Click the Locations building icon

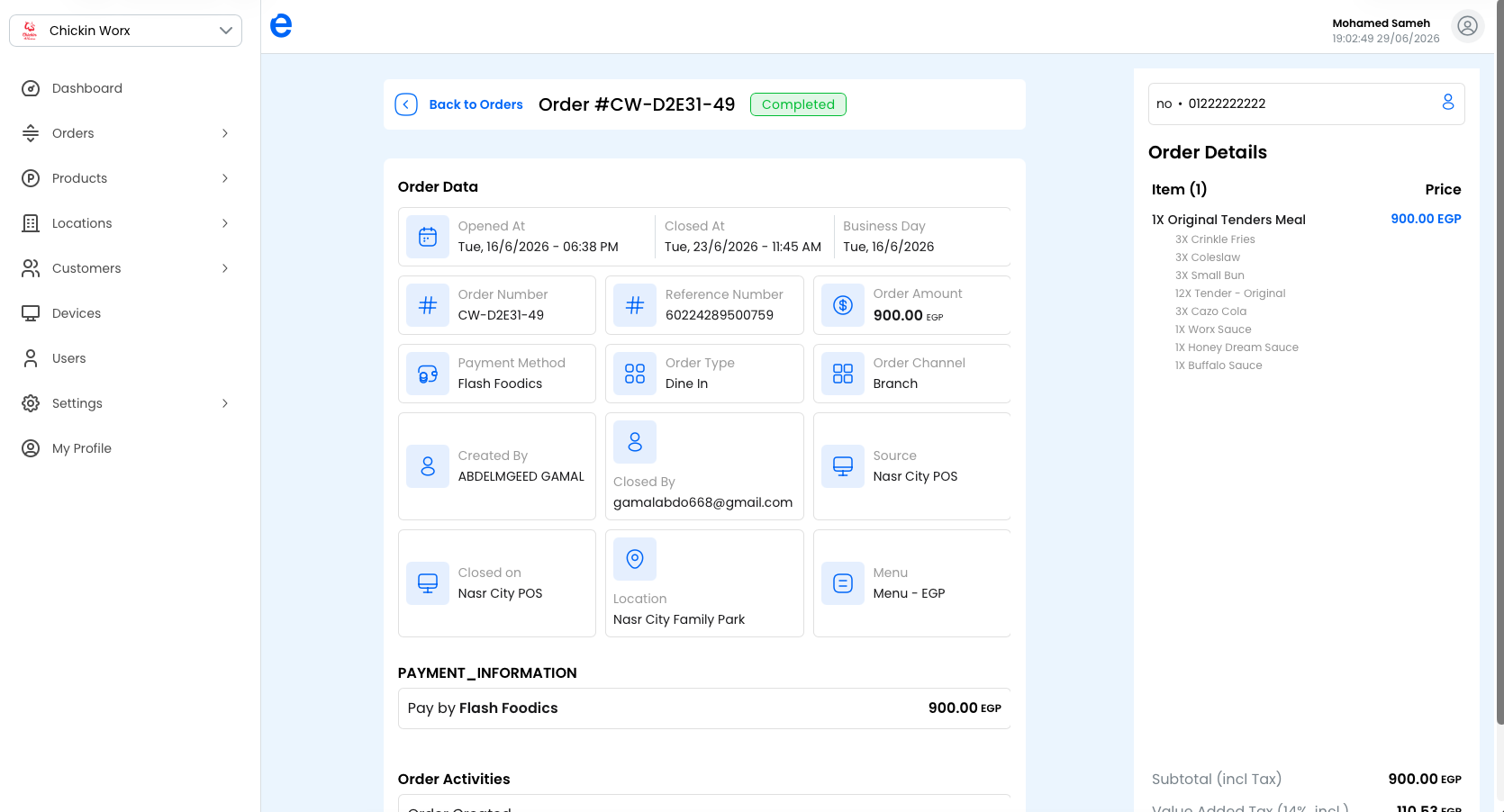click(x=31, y=223)
